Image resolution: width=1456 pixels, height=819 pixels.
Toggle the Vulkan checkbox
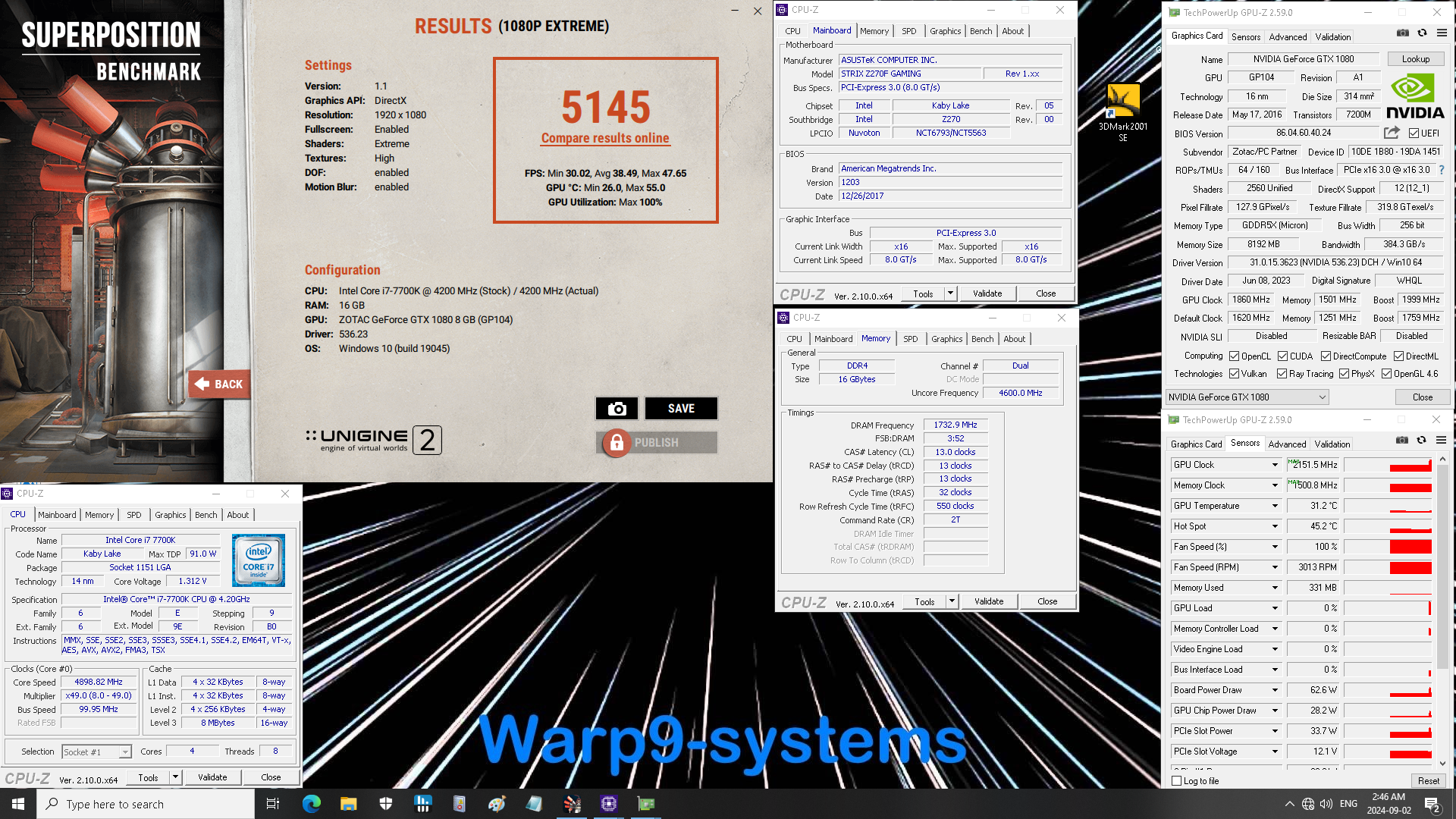click(1234, 374)
